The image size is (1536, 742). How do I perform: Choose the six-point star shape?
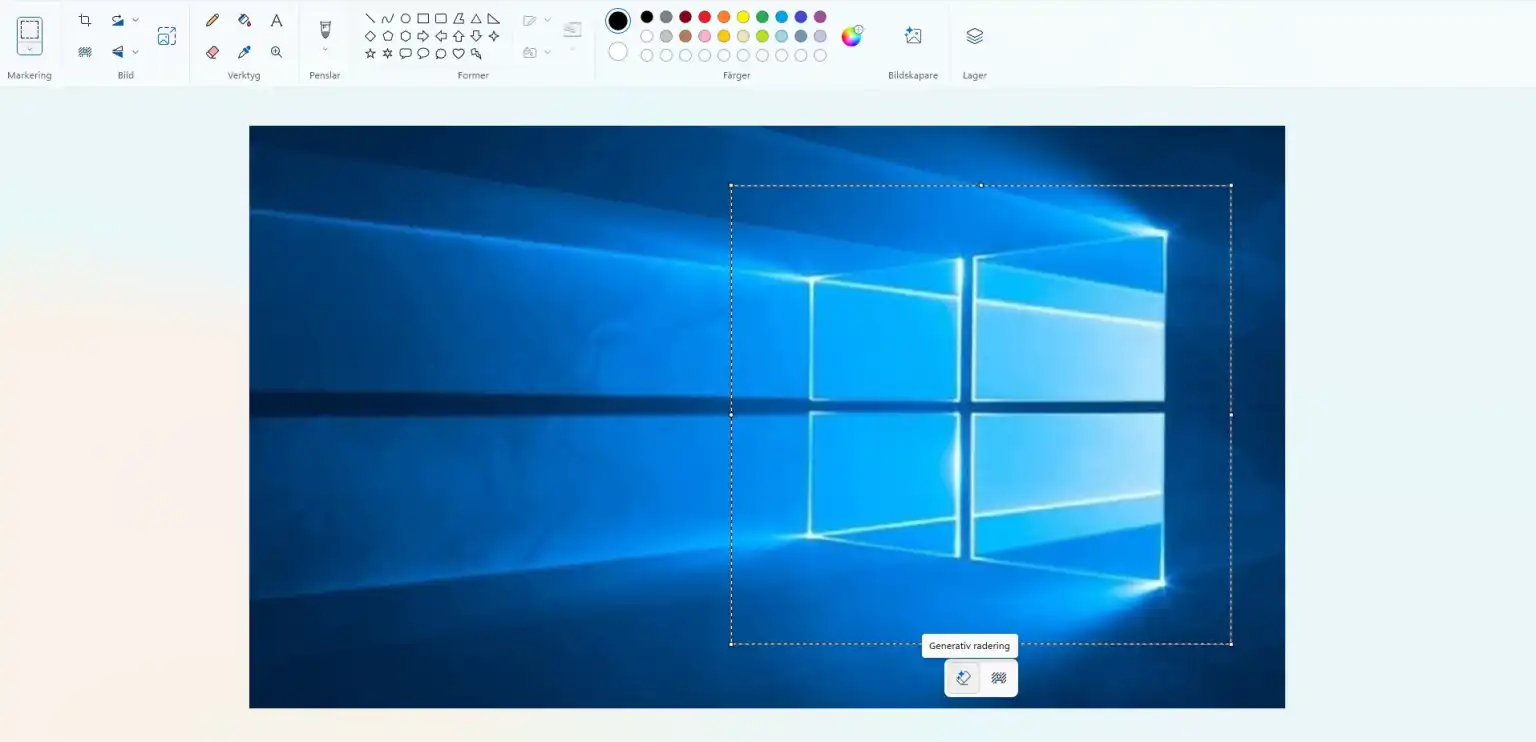(388, 54)
